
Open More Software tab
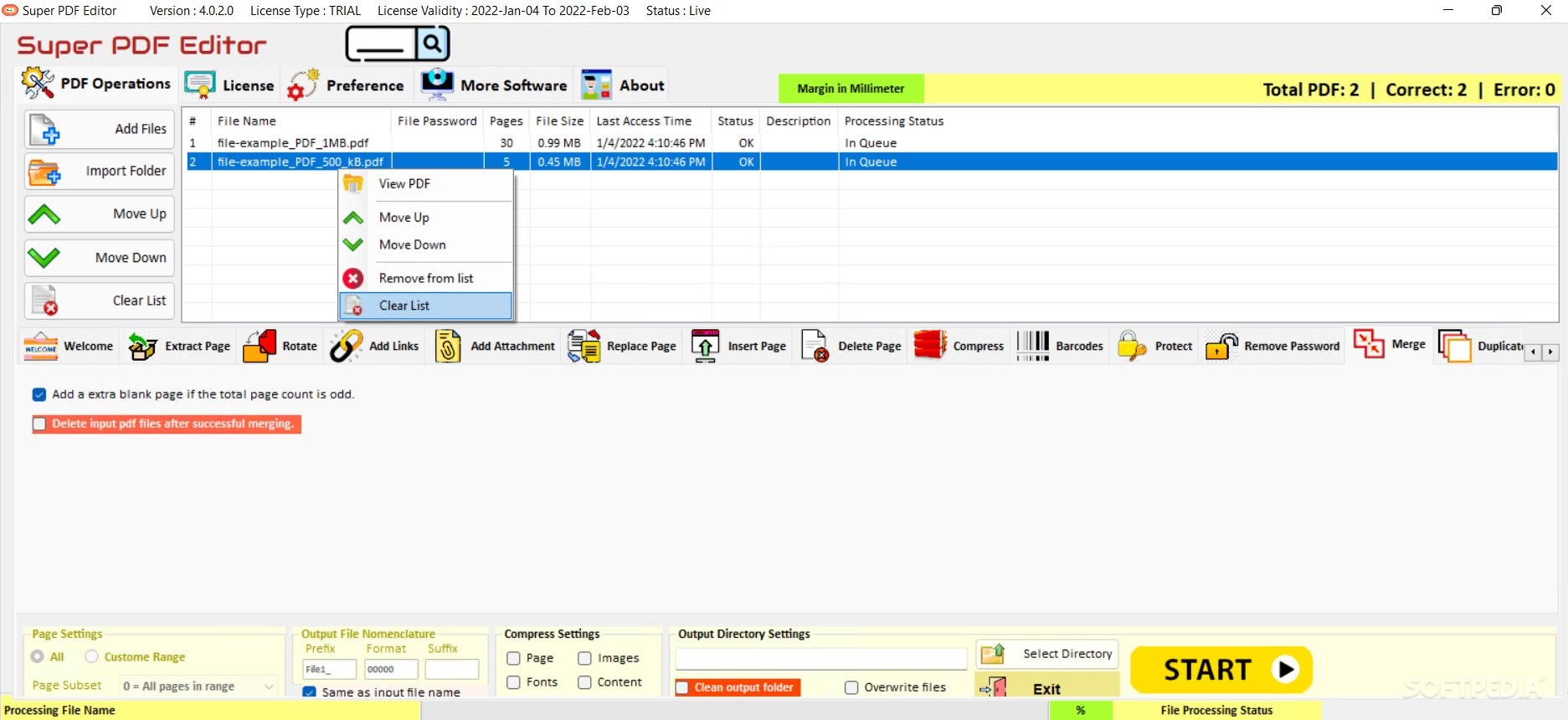click(x=494, y=85)
